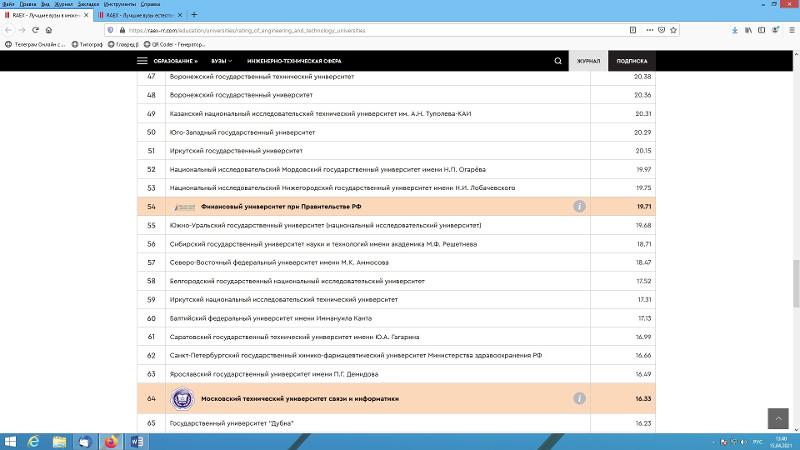Expand the ОБРАЗОВАНИЕ dropdown menu
Image resolution: width=800 pixels, height=450 pixels.
(176, 61)
